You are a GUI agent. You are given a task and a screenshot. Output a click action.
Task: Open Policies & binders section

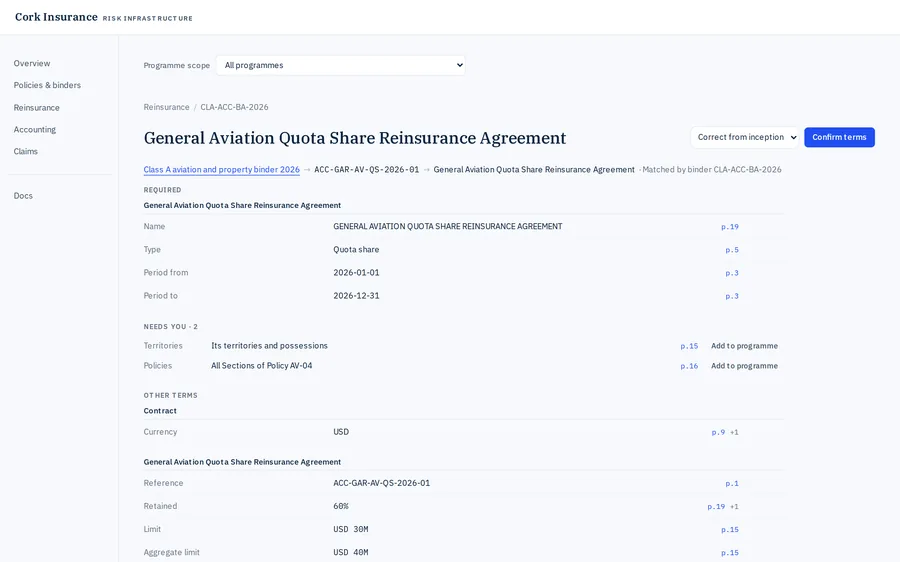(47, 85)
